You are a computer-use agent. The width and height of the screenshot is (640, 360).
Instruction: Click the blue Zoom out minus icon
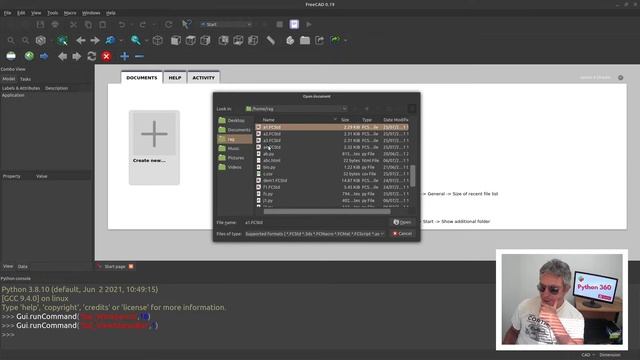pyautogui.click(x=139, y=56)
